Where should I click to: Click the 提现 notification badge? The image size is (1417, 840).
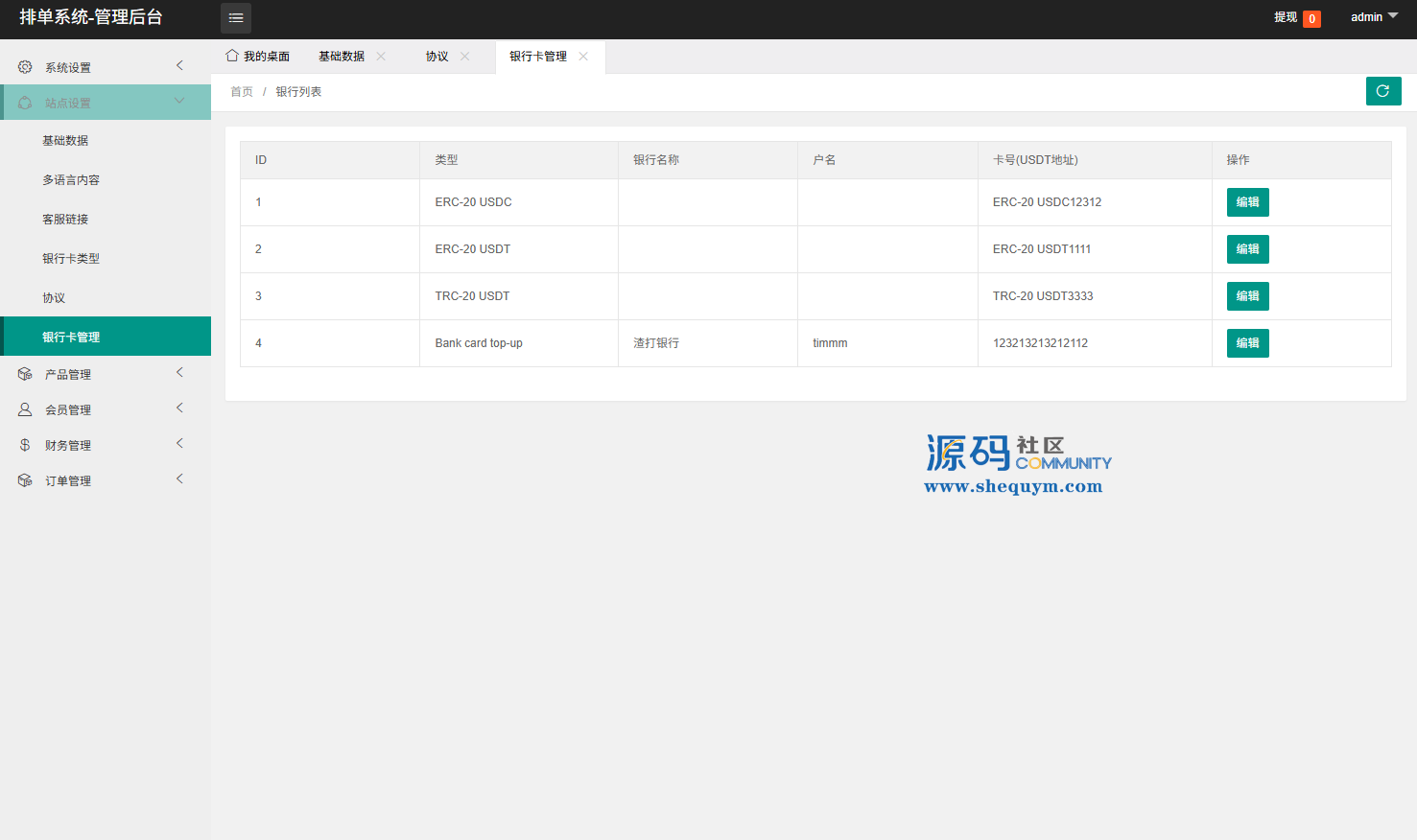click(1311, 19)
